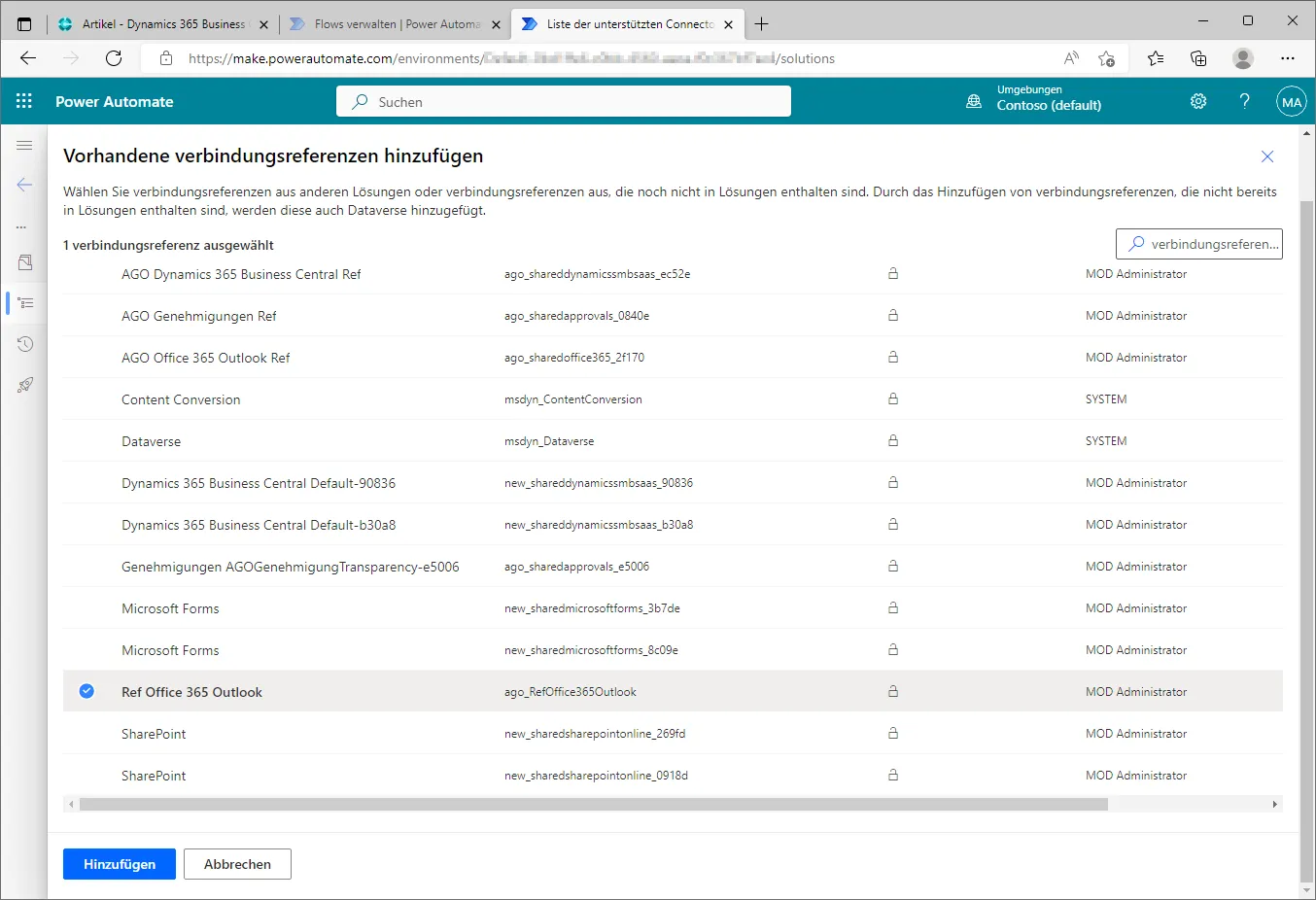Open the browser favorites list icon

click(1155, 58)
